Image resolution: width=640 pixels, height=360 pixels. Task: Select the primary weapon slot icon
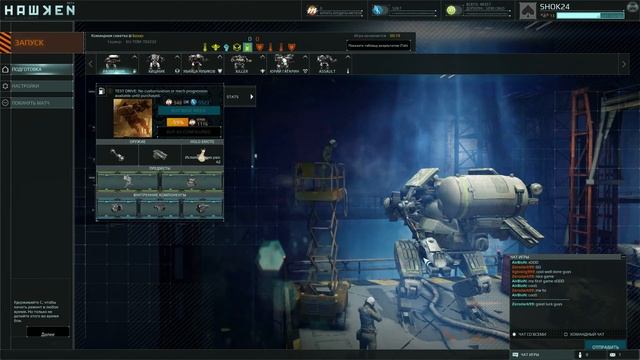117,155
